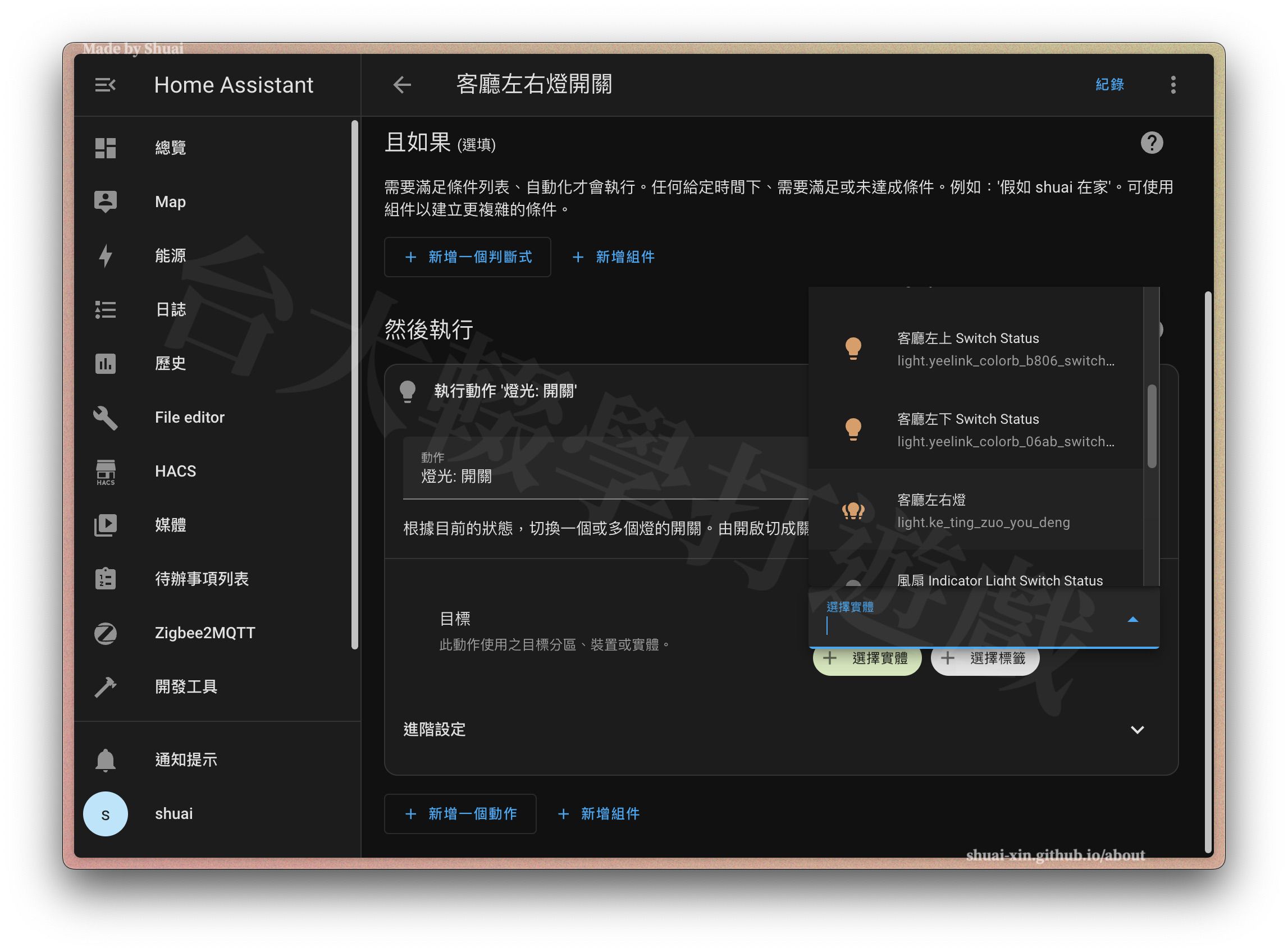Click 新增組件 under the actions section

coord(599,814)
